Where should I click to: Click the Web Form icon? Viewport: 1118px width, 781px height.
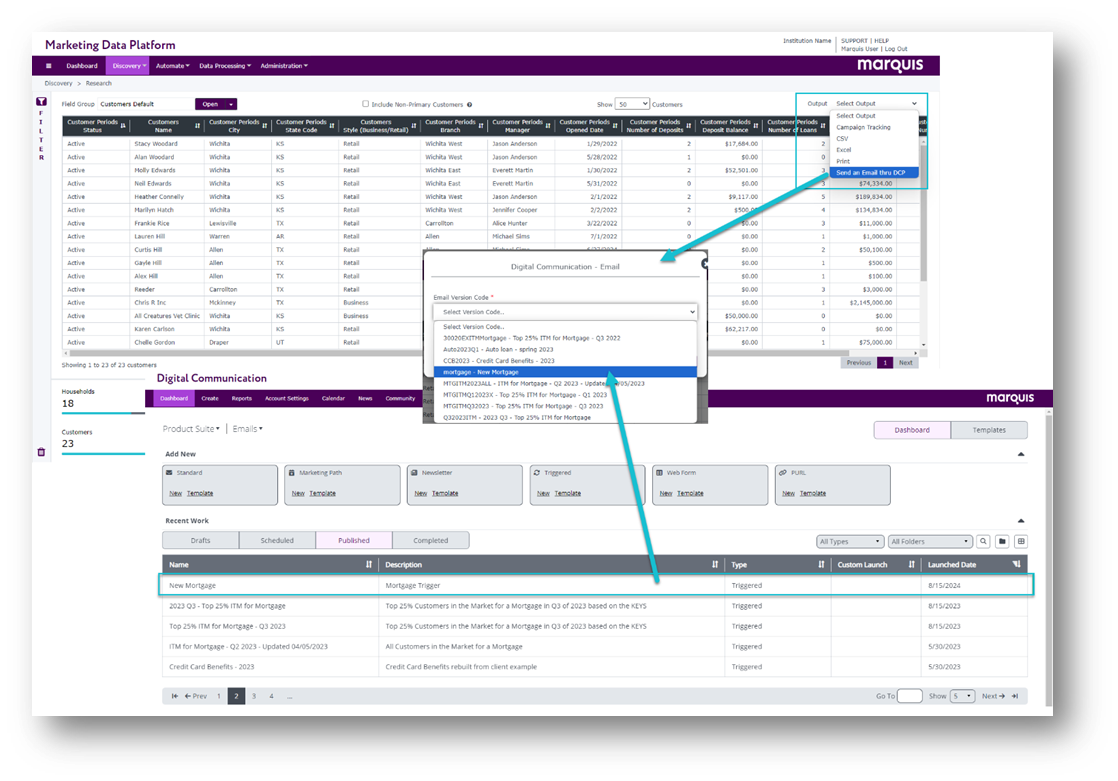point(660,472)
